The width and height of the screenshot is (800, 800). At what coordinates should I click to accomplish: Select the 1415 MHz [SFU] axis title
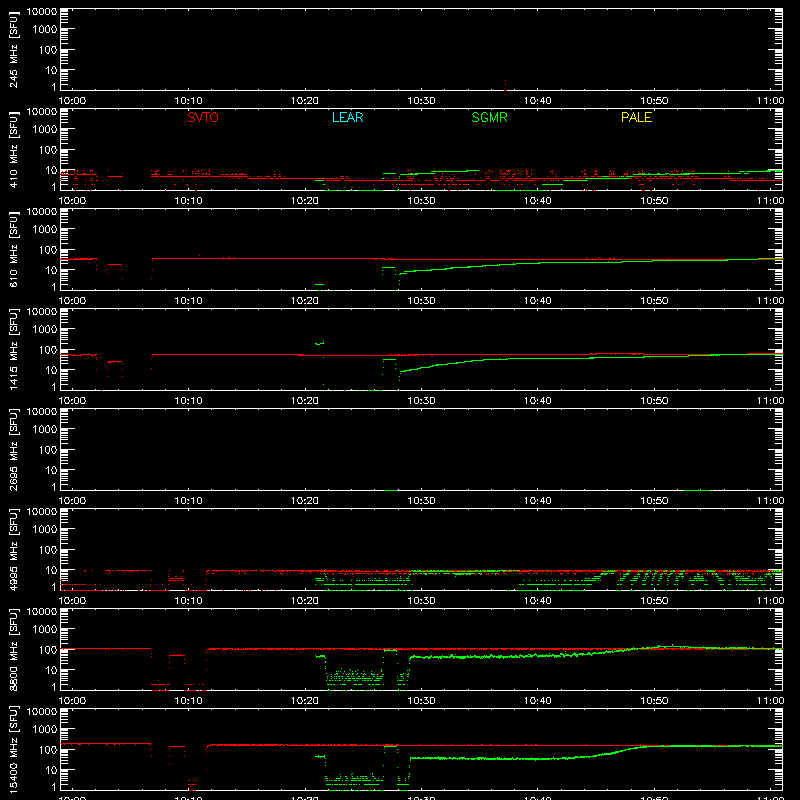[13, 349]
